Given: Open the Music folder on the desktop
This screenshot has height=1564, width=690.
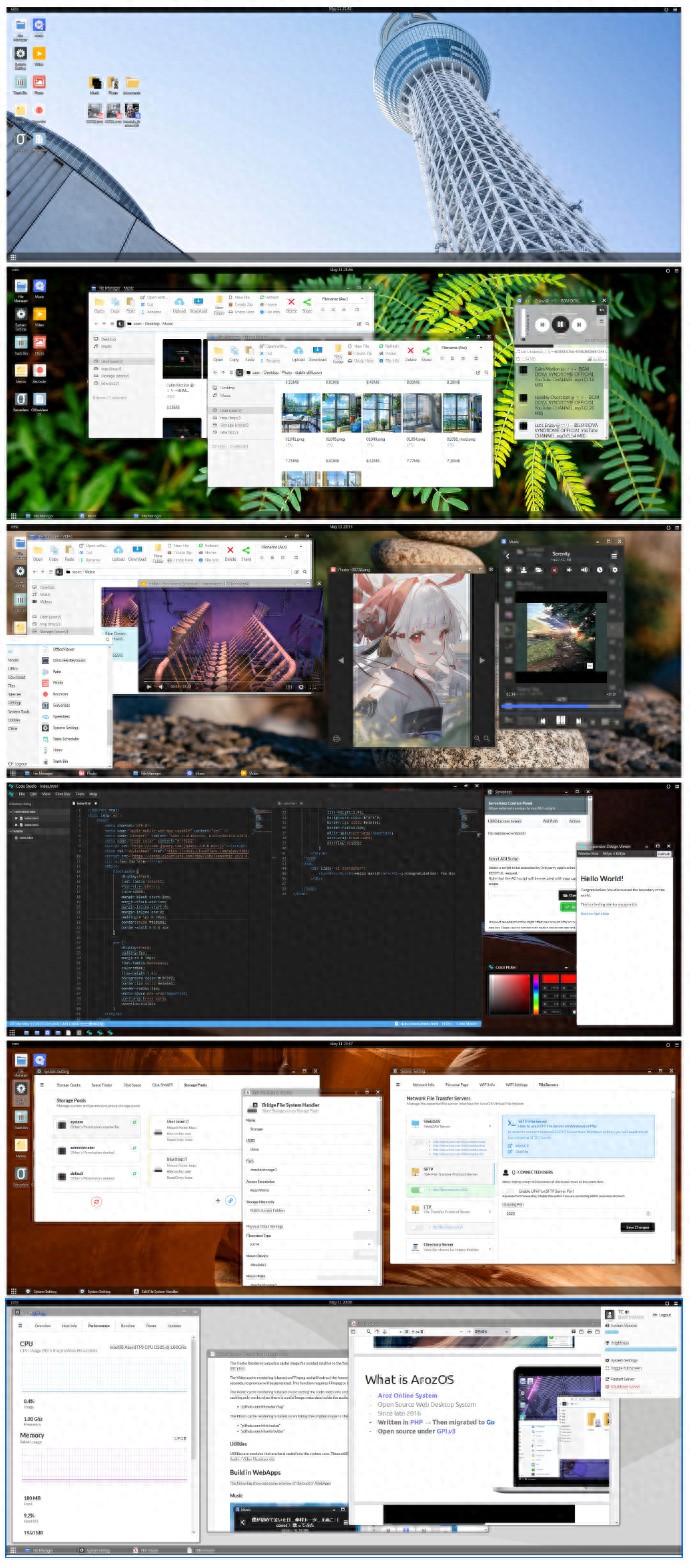Looking at the screenshot, I should tap(94, 83).
